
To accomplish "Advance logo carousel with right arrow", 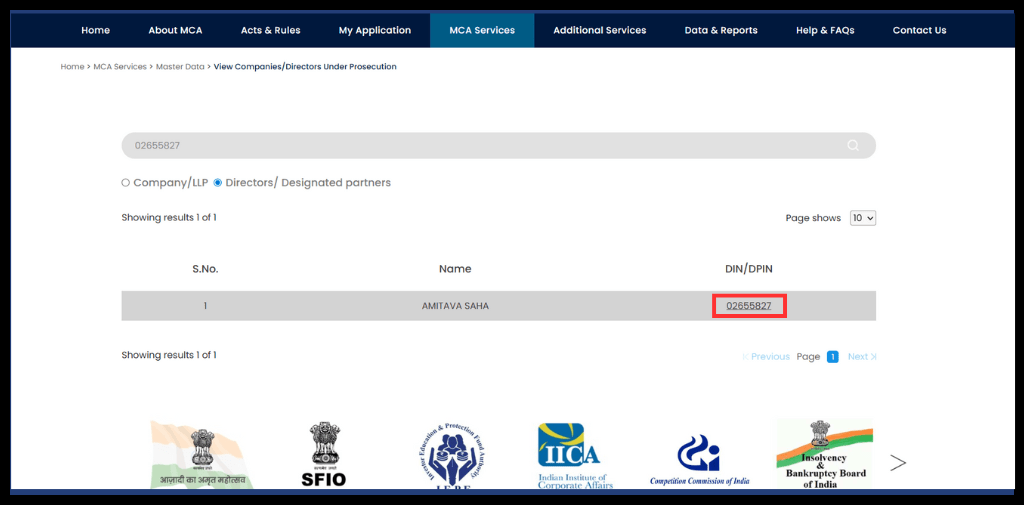I will (x=897, y=462).
